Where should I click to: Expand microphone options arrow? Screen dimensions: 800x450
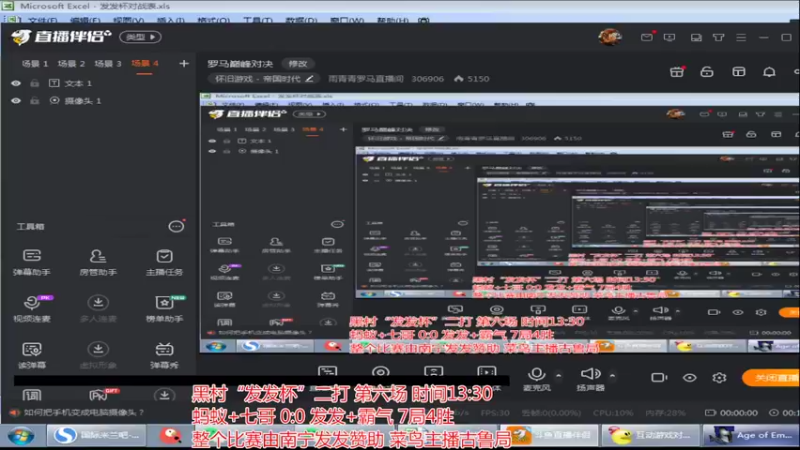point(559,376)
